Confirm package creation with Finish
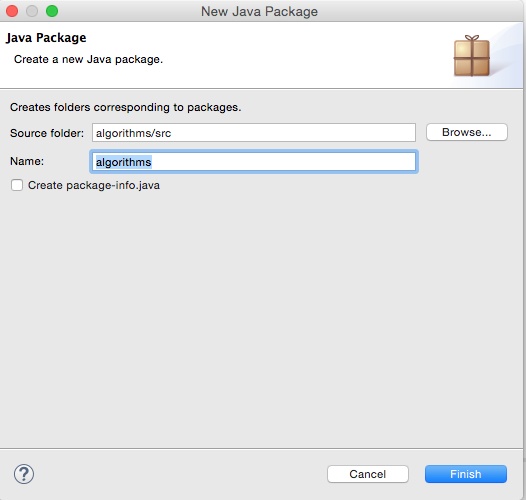This screenshot has width=526, height=500. pyautogui.click(x=466, y=474)
